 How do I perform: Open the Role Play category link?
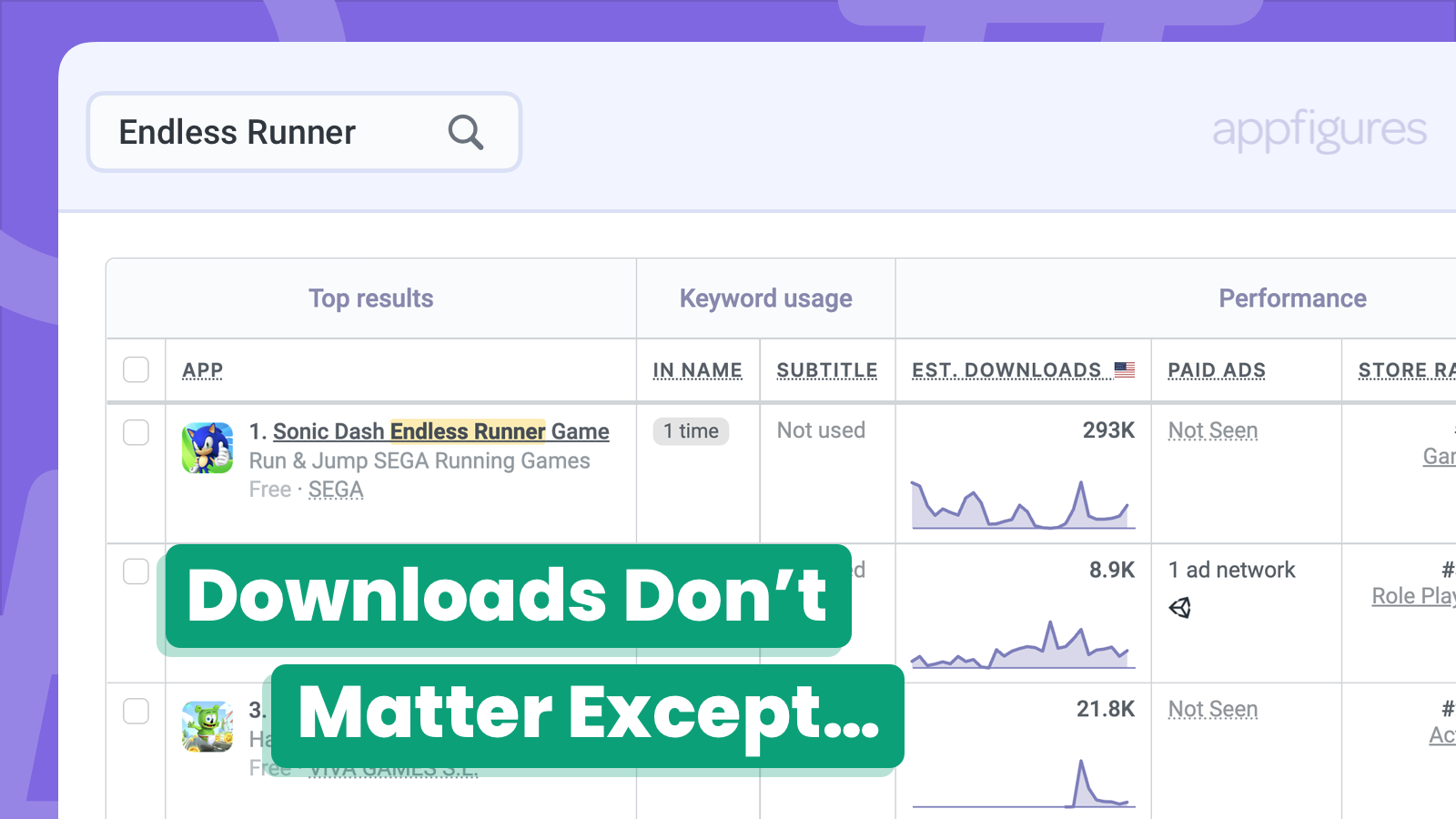point(1414,596)
